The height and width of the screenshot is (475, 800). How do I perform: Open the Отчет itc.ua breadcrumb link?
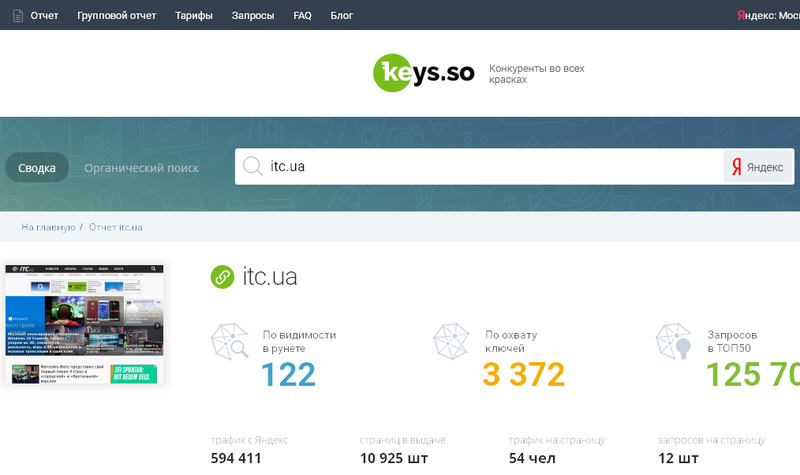(x=116, y=227)
